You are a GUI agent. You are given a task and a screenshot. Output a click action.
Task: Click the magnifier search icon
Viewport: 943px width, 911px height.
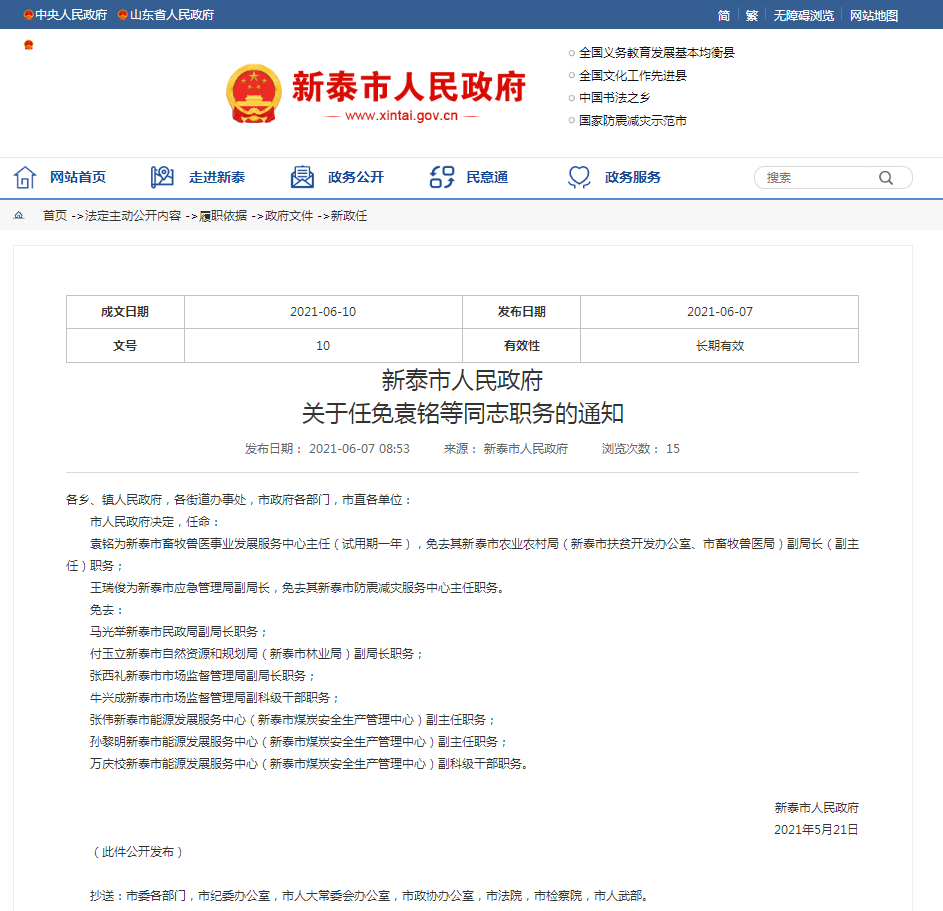pyautogui.click(x=885, y=178)
